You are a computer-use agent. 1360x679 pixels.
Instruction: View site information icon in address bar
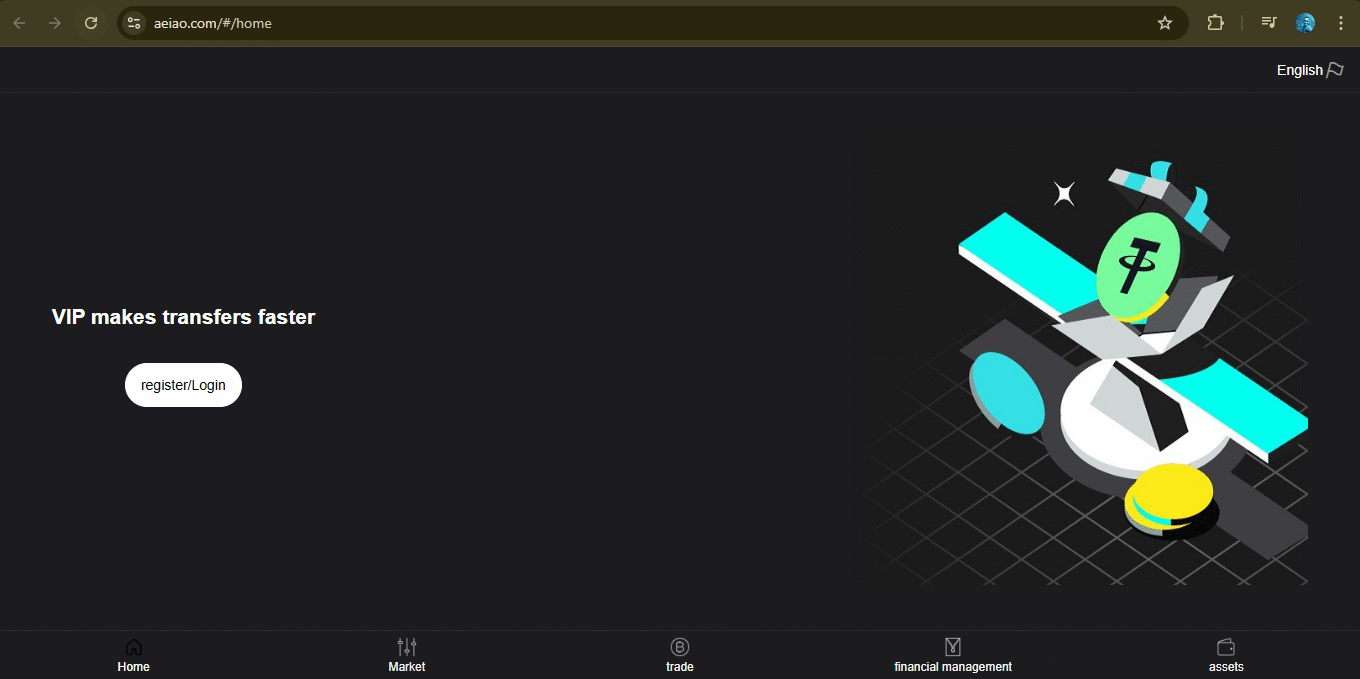coord(134,23)
